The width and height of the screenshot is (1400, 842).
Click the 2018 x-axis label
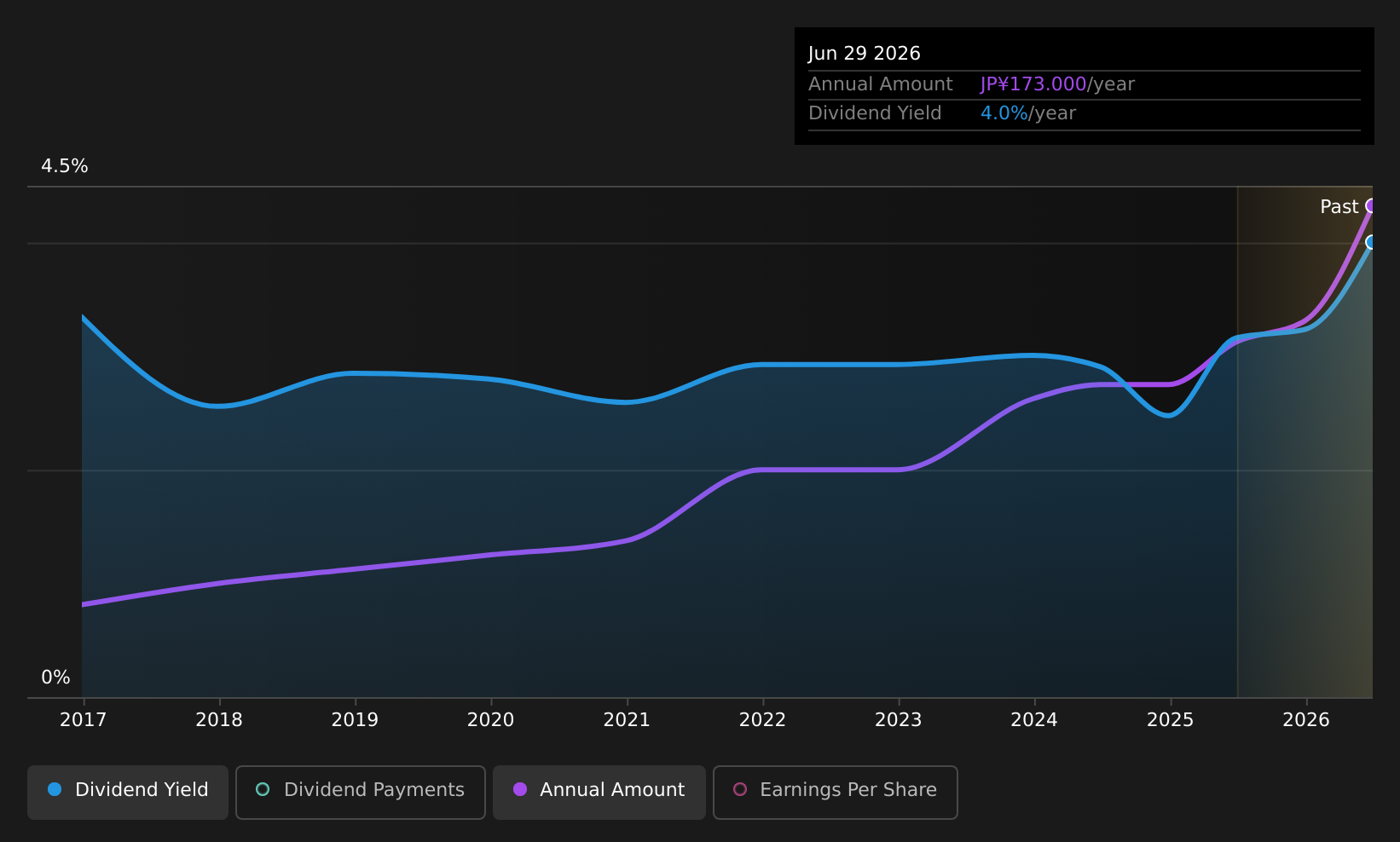219,720
